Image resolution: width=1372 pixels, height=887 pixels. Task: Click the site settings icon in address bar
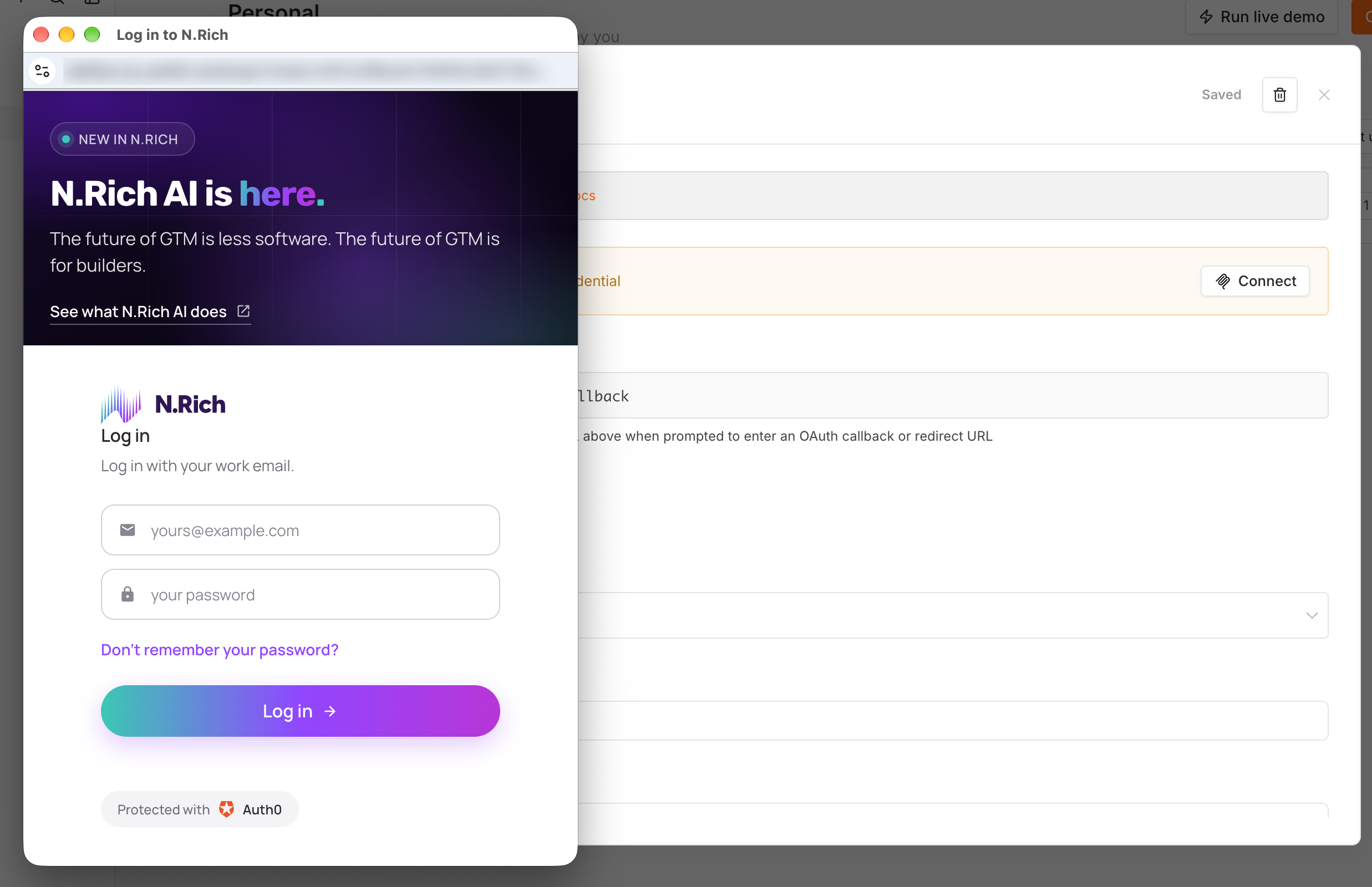tap(42, 71)
